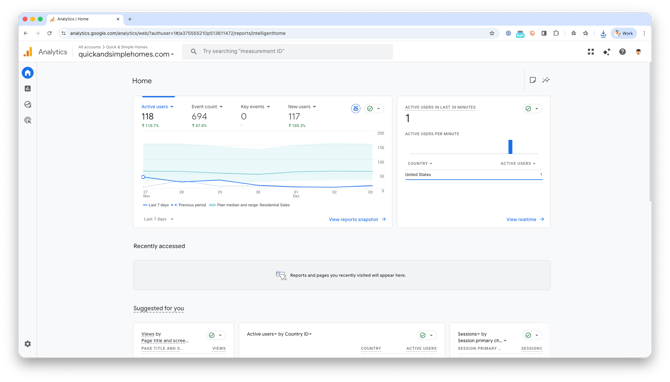Open Advertising from the left sidebar
The height and width of the screenshot is (382, 670).
click(28, 120)
